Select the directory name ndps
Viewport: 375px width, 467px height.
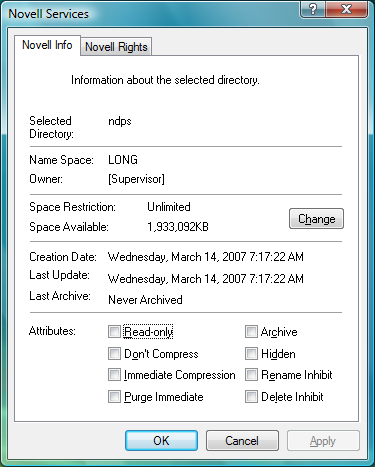(120, 121)
